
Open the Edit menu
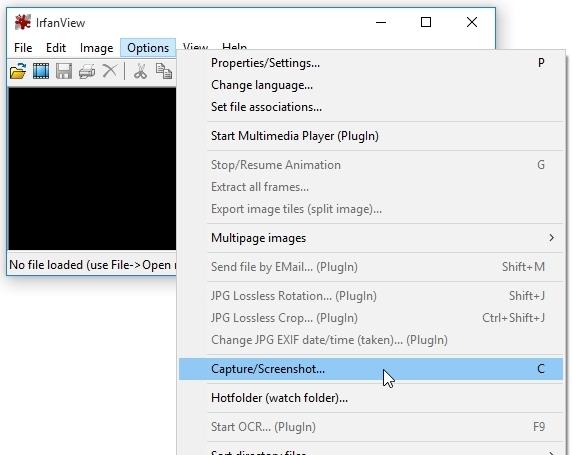[56, 48]
